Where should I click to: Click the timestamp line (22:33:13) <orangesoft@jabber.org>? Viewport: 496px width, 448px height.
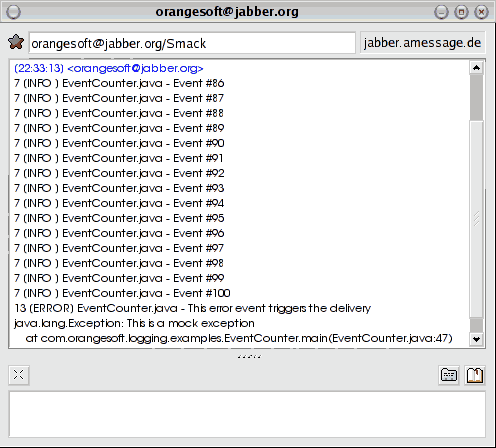click(x=109, y=68)
